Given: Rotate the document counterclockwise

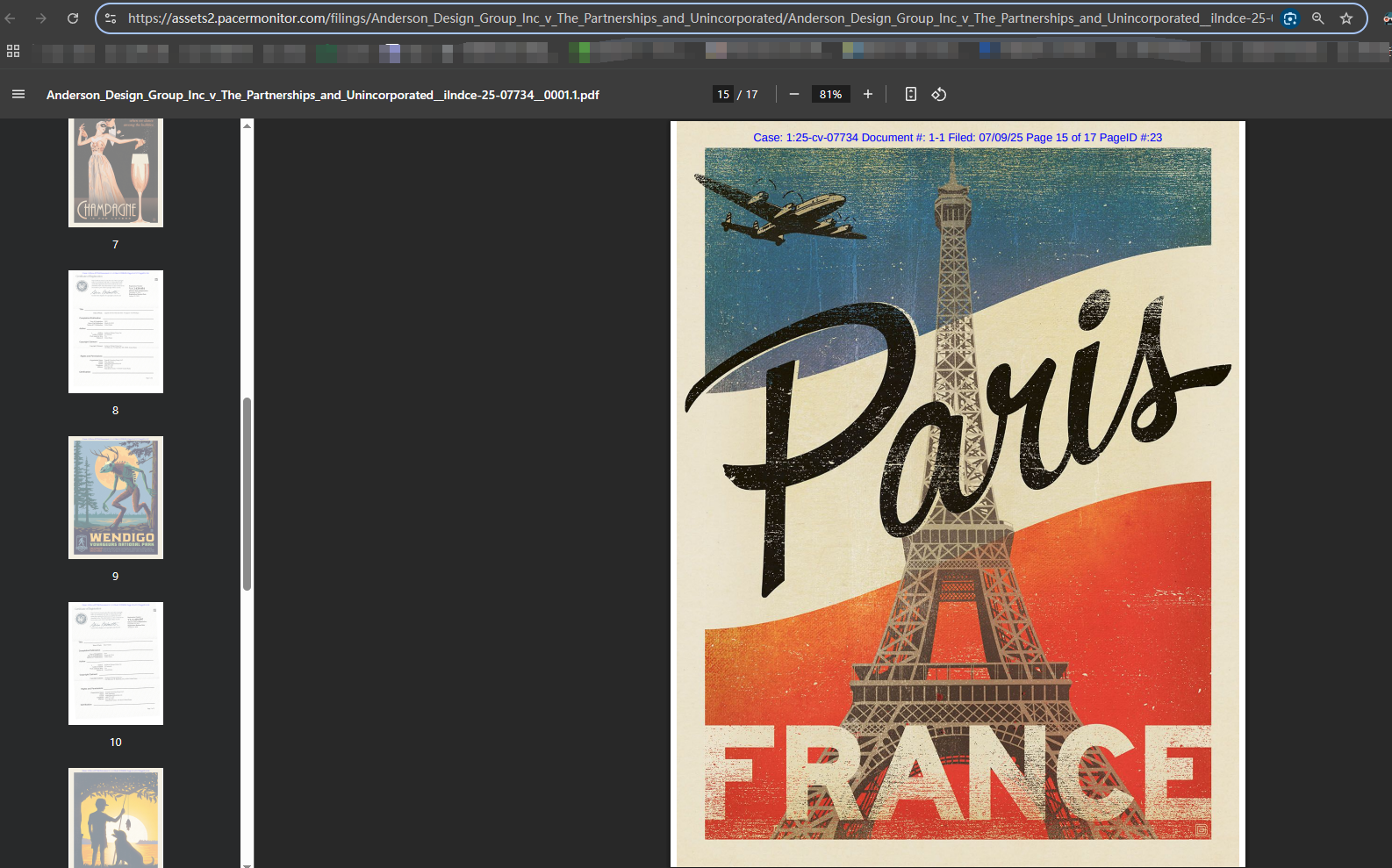Looking at the screenshot, I should pos(939,94).
